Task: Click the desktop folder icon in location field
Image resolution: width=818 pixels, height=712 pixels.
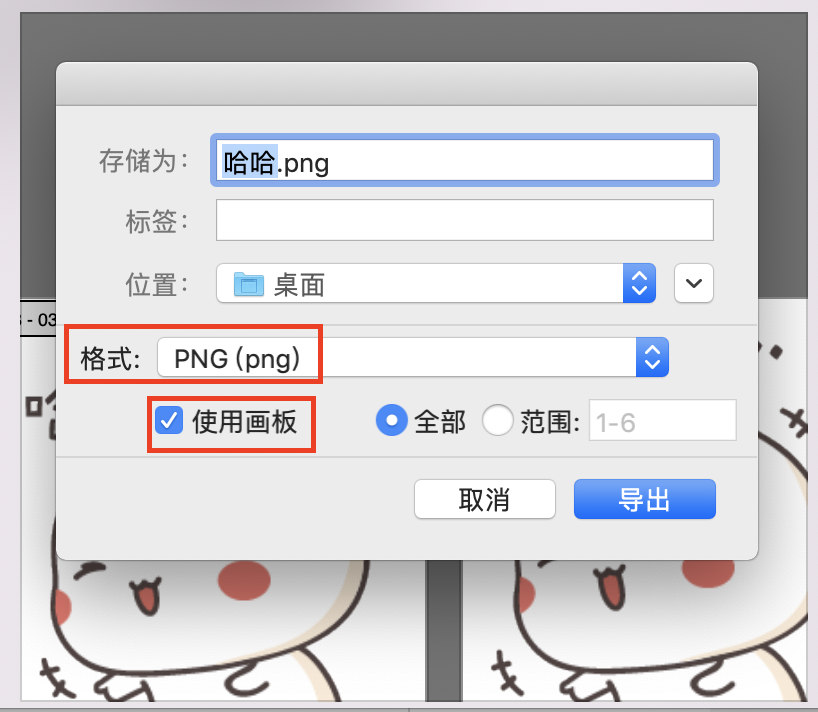Action: [248, 284]
